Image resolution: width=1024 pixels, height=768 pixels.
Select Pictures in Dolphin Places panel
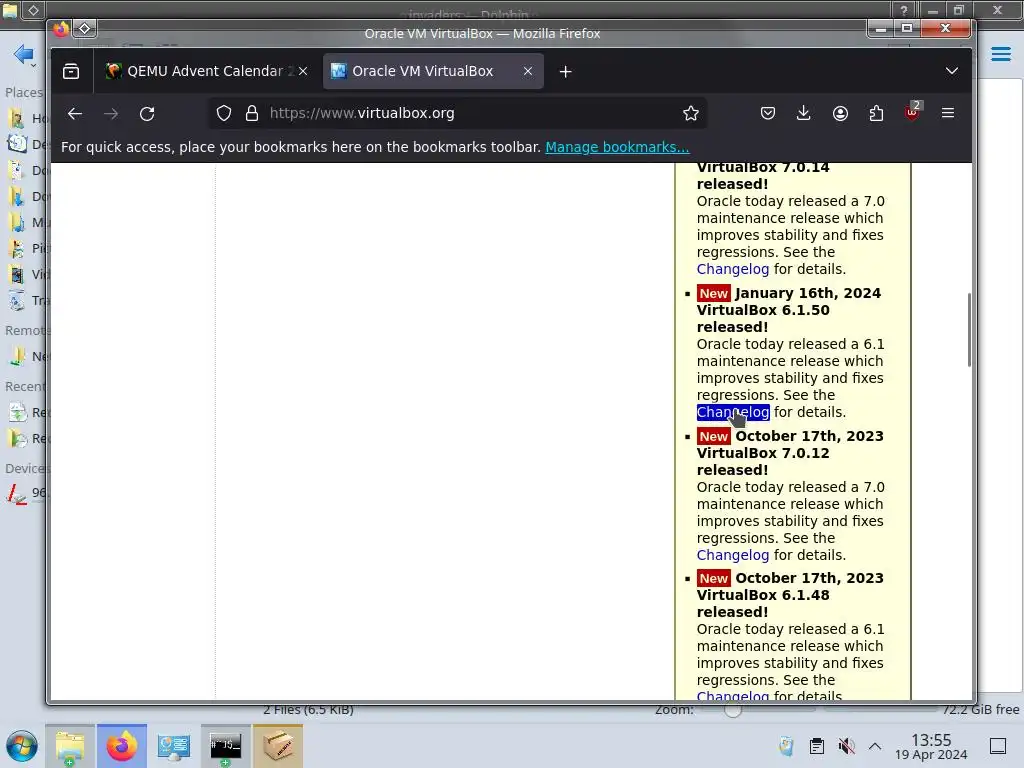[x=26, y=248]
